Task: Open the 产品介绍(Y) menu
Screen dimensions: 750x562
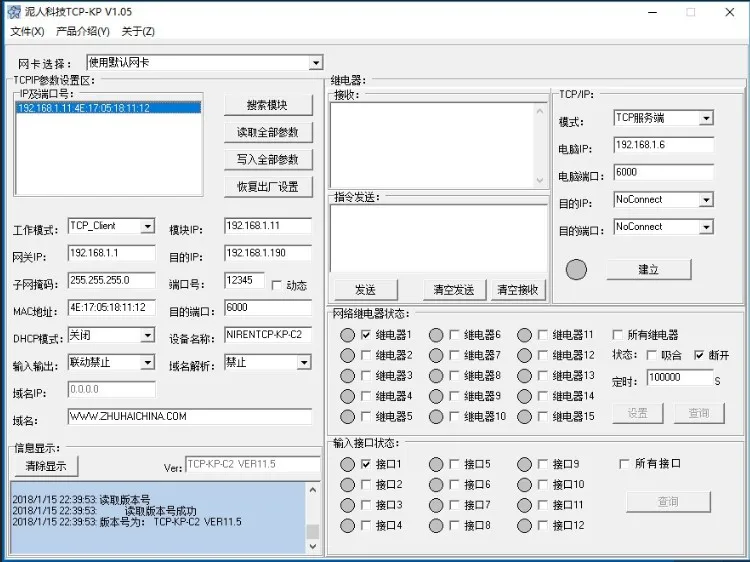Action: click(83, 32)
